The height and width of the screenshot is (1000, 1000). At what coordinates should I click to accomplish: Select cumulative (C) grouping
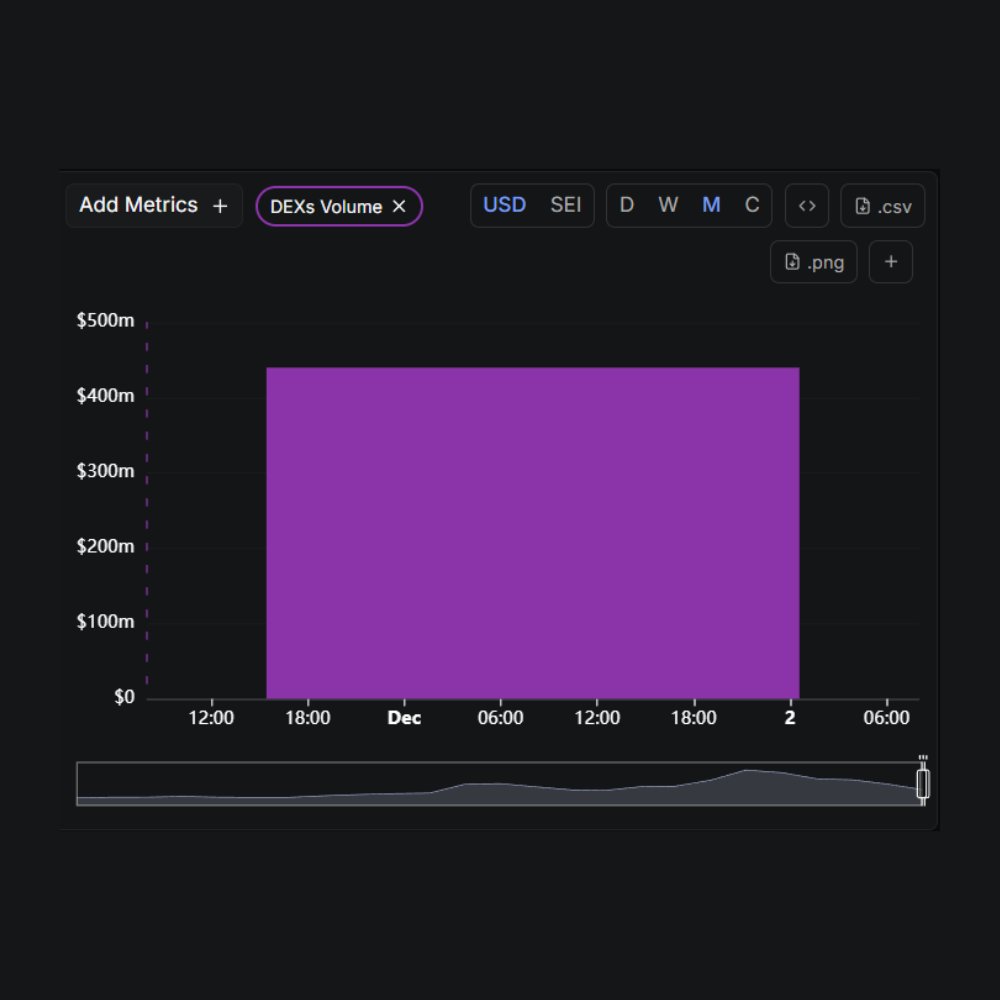(752, 205)
